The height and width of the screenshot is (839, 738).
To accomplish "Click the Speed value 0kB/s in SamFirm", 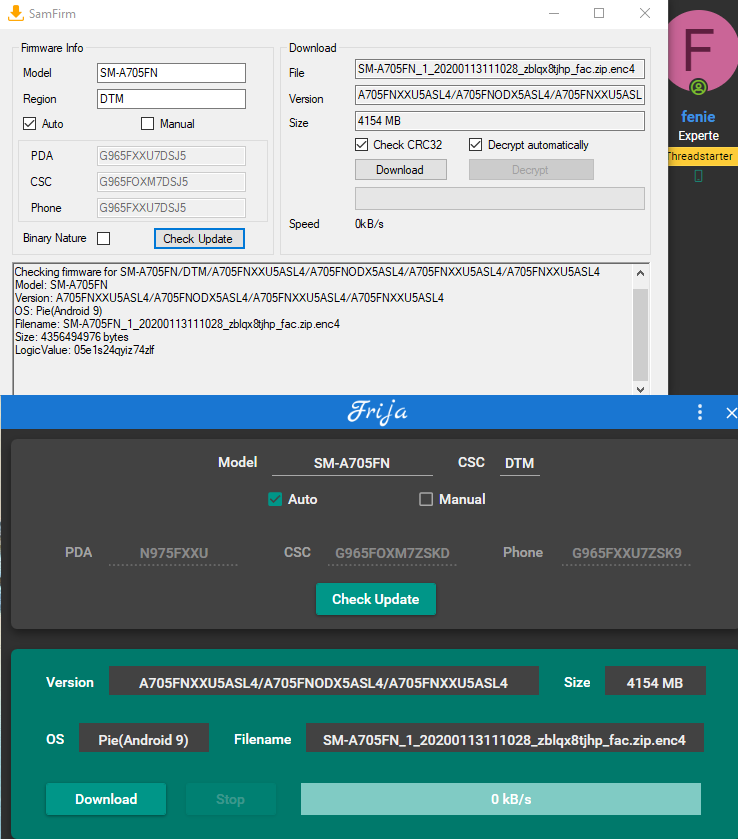I will (369, 224).
